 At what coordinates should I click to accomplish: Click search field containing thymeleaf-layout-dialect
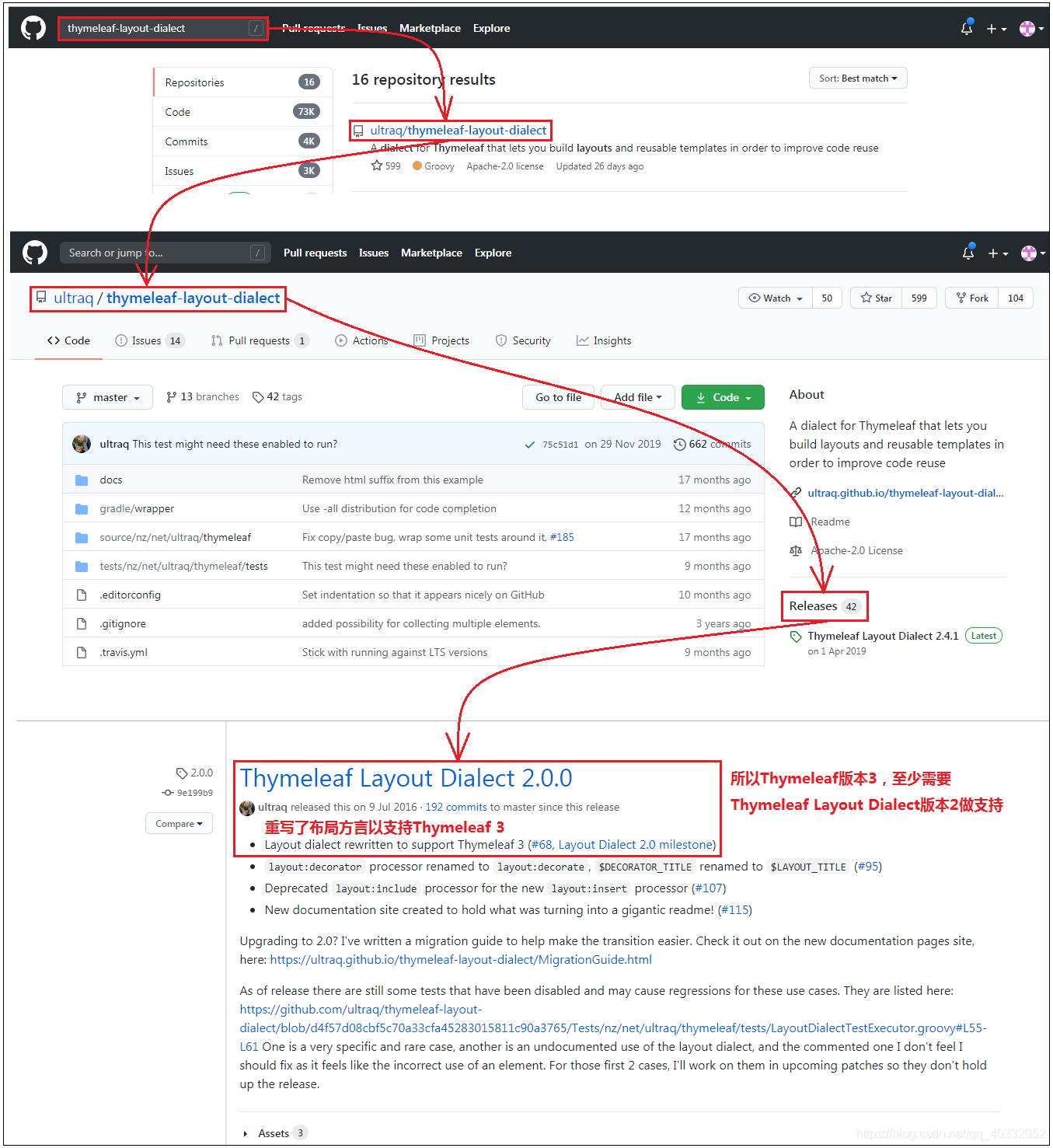click(x=163, y=29)
